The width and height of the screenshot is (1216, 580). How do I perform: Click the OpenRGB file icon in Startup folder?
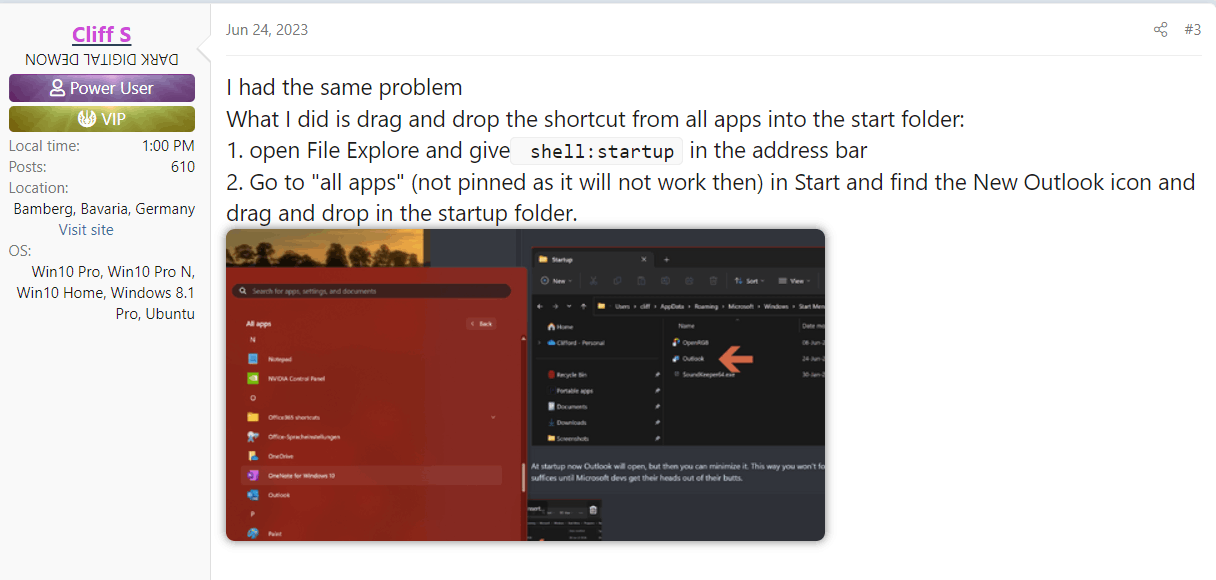[676, 343]
